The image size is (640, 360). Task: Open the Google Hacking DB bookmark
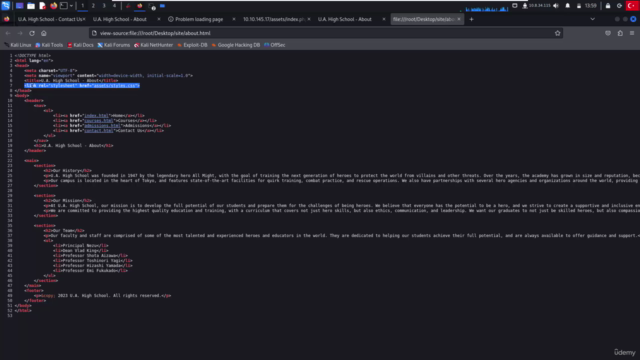236,45
